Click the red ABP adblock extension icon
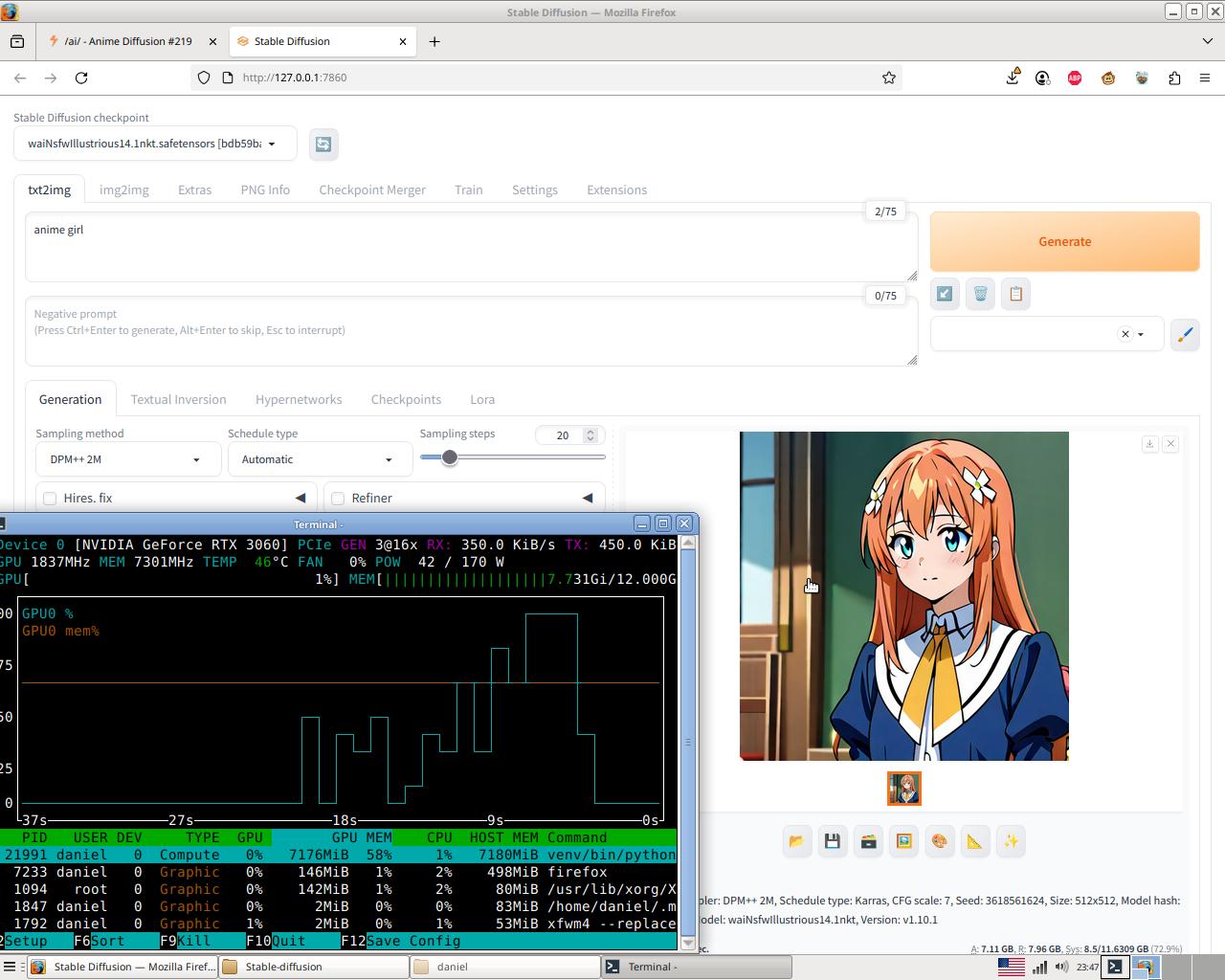The width and height of the screenshot is (1225, 980). coord(1075,78)
